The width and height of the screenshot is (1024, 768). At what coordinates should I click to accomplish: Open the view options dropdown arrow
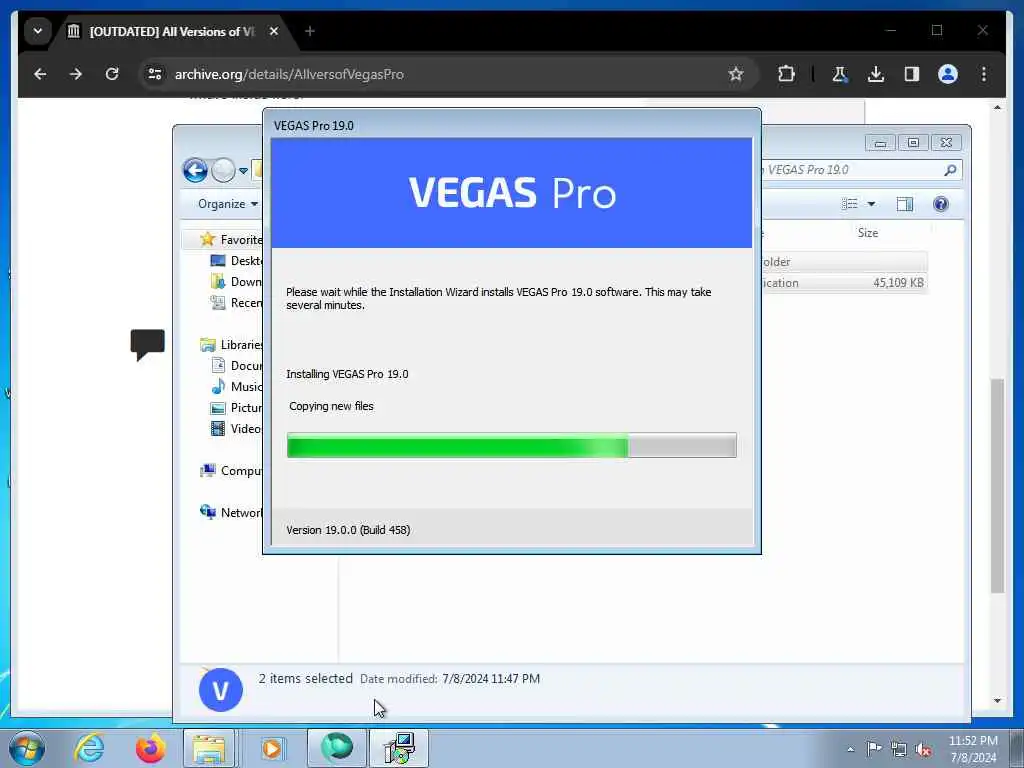(871, 204)
